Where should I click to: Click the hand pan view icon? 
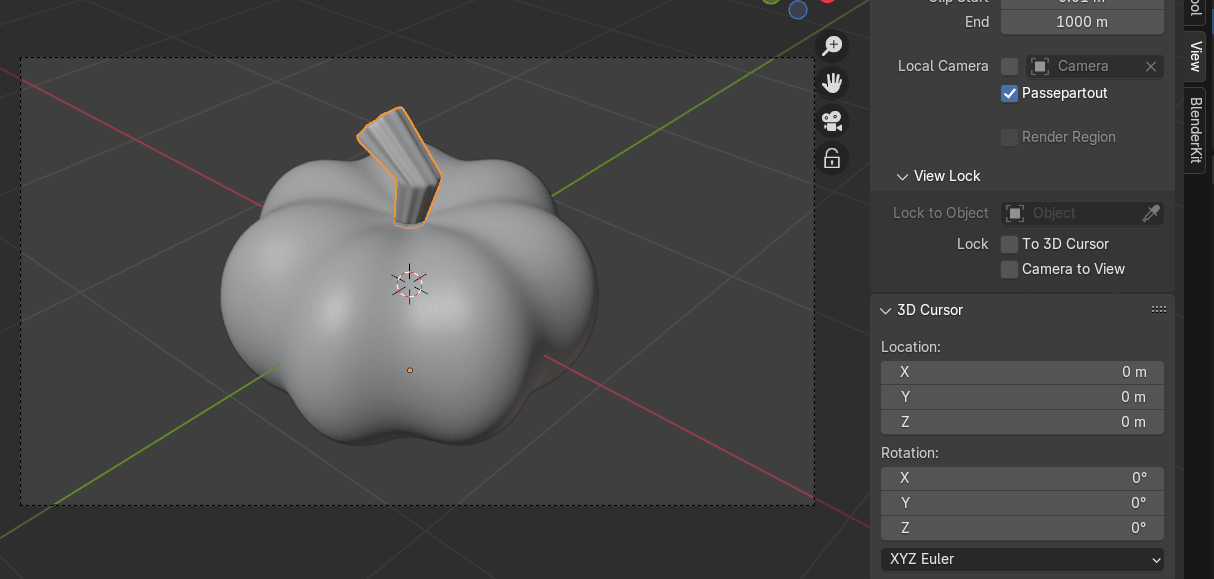pyautogui.click(x=832, y=83)
